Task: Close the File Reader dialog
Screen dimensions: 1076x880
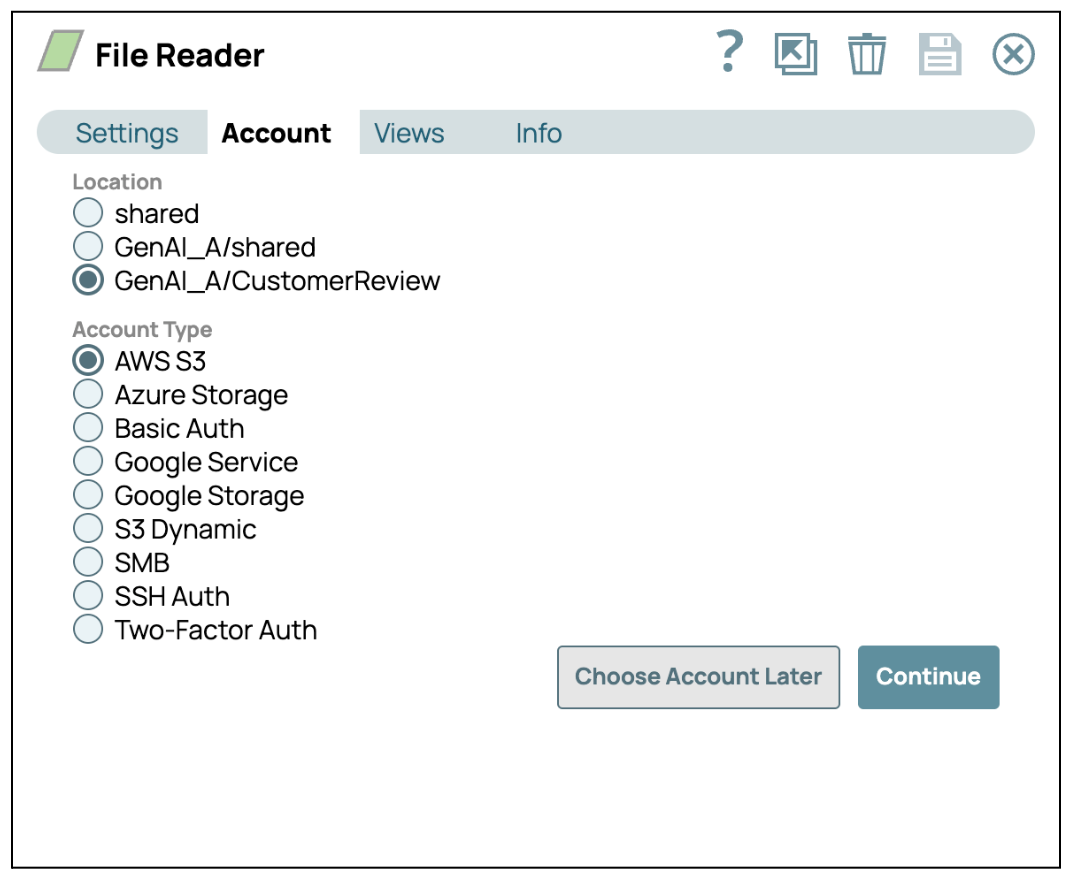Action: click(1013, 54)
